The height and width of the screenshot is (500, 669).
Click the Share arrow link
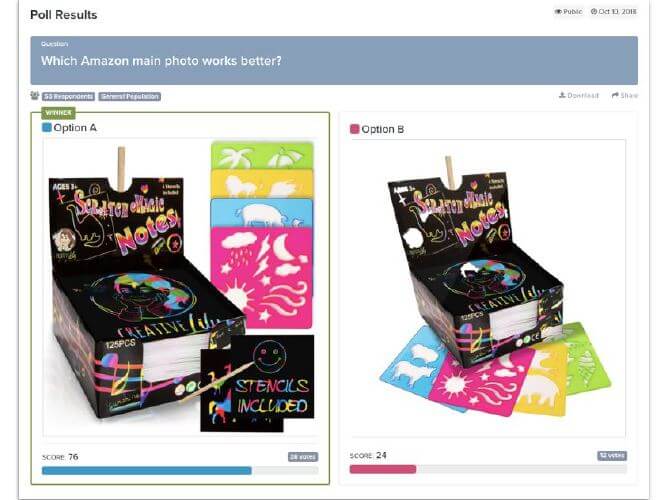tap(625, 95)
